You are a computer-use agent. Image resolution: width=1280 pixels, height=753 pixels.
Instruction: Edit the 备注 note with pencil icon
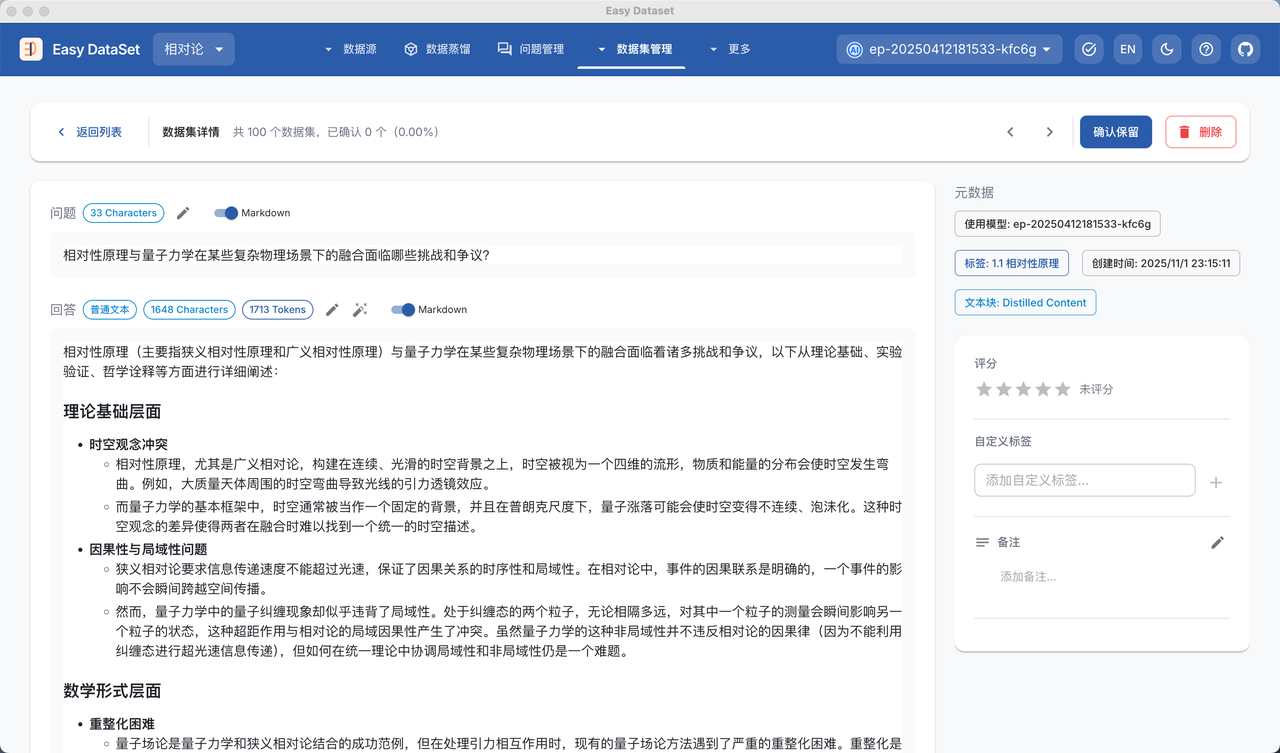coord(1217,542)
